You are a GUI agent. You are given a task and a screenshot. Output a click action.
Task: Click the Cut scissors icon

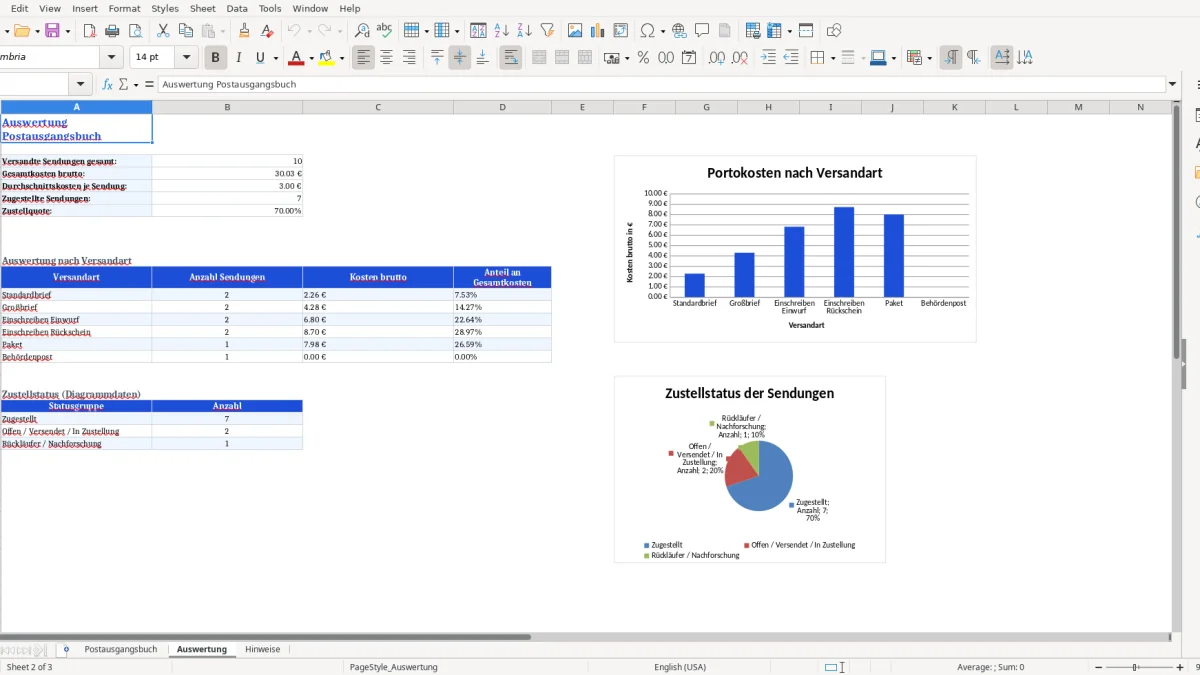pyautogui.click(x=163, y=31)
